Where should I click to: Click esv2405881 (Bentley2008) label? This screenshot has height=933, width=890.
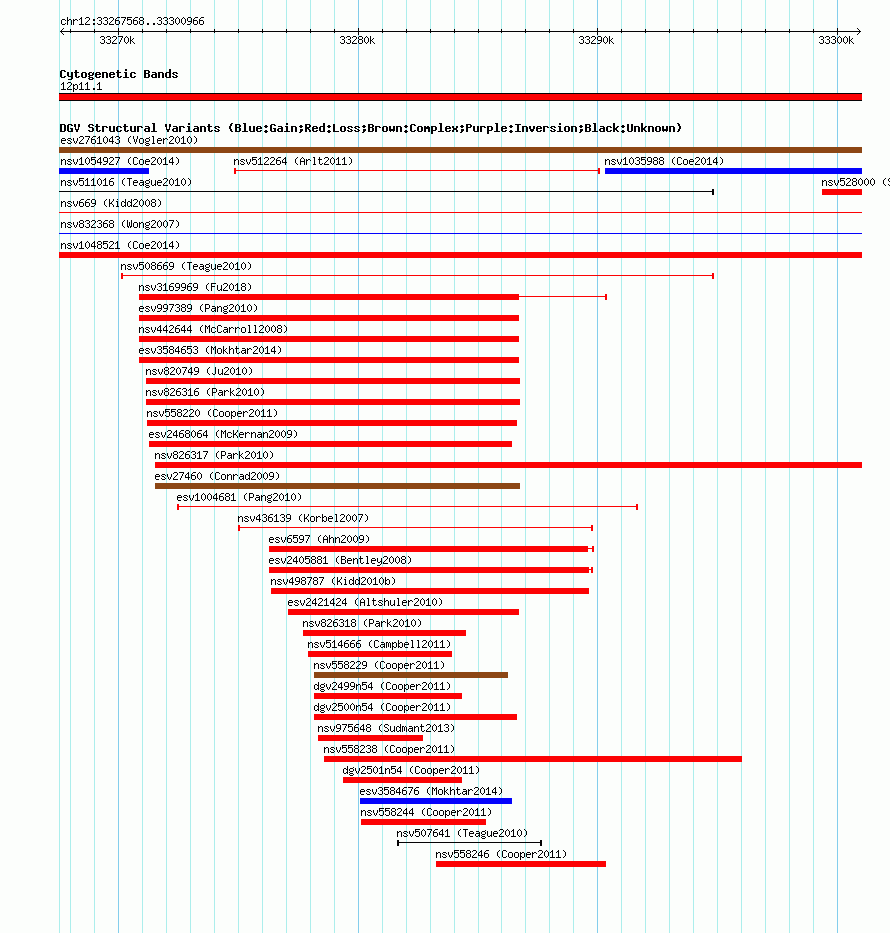[340, 561]
